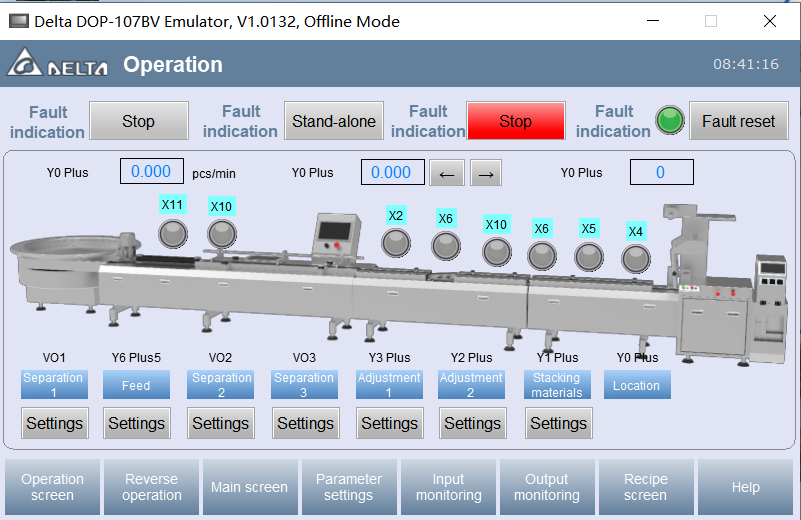Click the X10 lamp between the two X6 lamps
Image resolution: width=801 pixels, height=520 pixels.
point(497,252)
